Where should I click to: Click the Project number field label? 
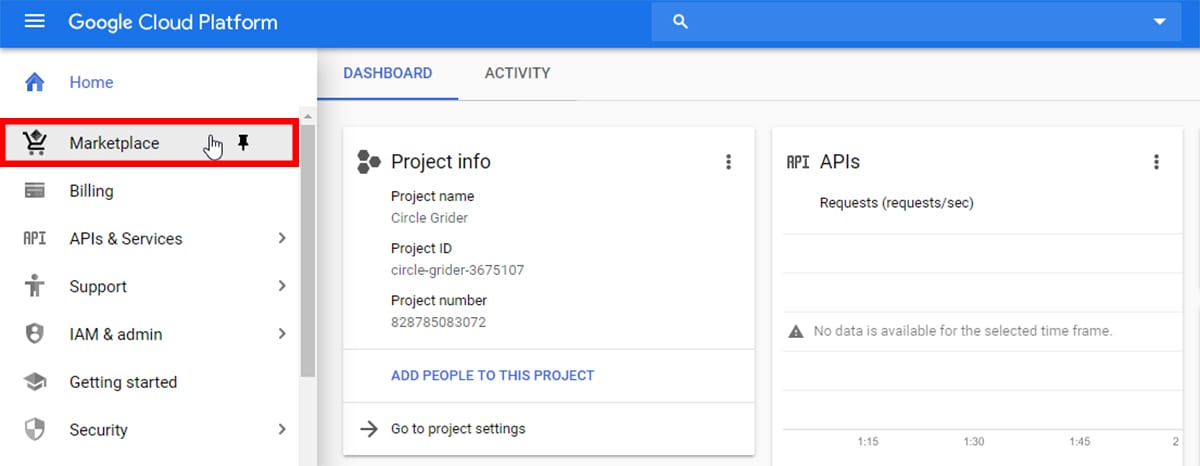coord(439,300)
